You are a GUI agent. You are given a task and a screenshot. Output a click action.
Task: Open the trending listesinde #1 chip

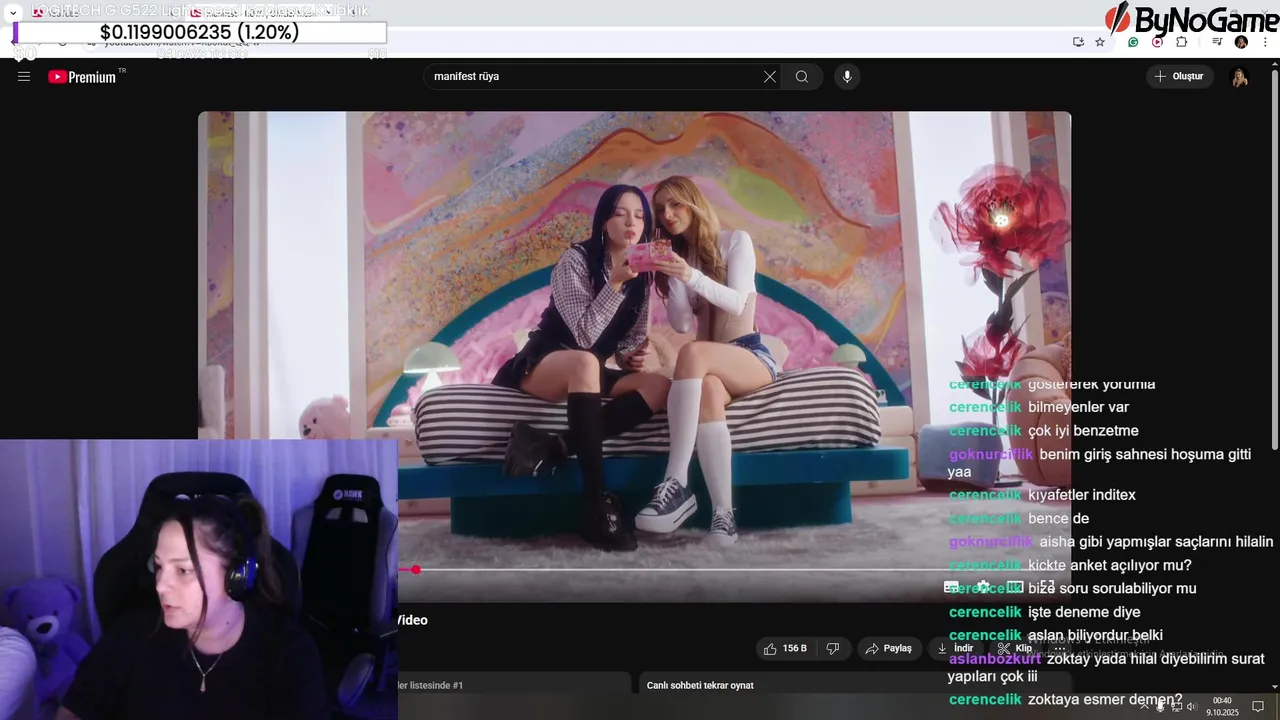[x=430, y=685]
